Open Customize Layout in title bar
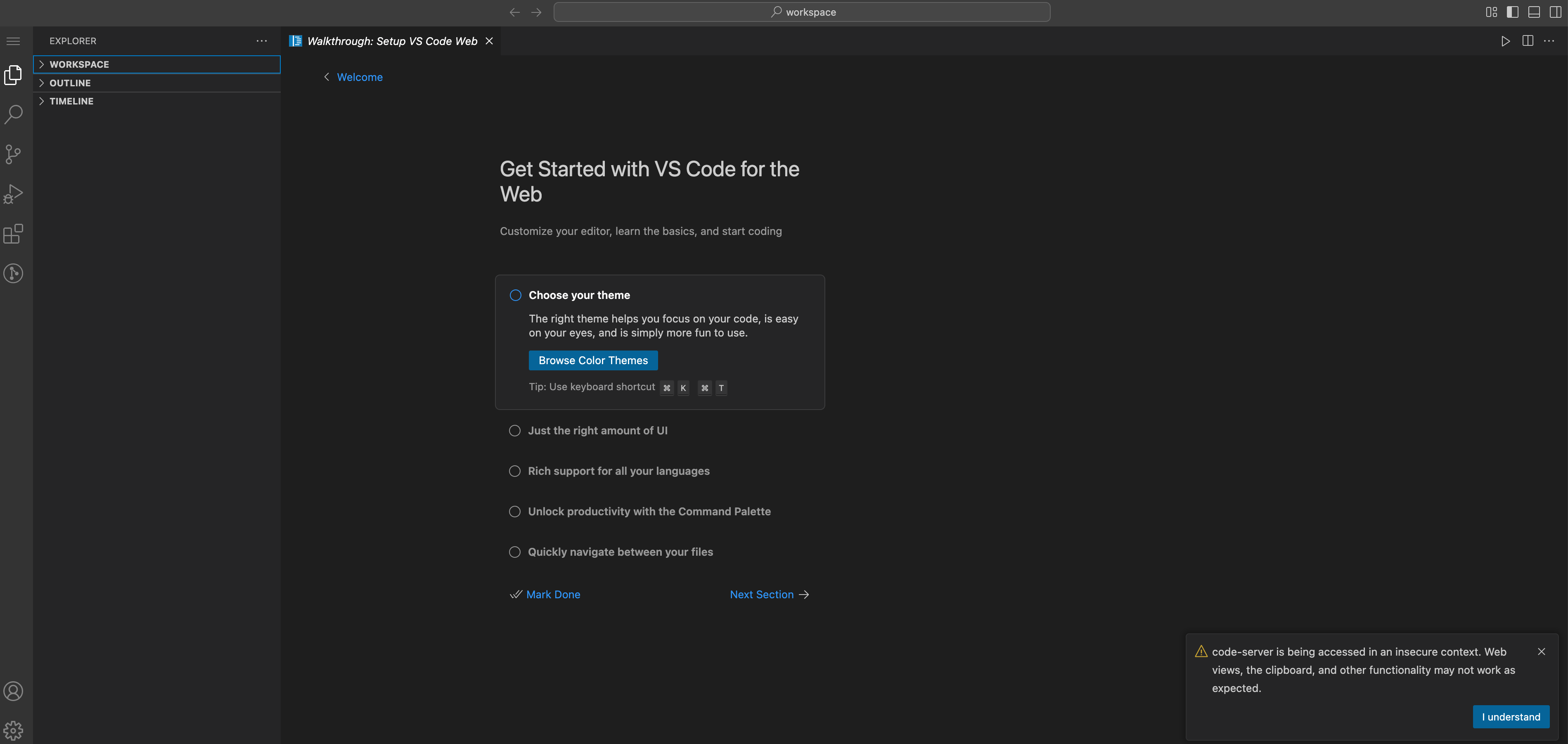1568x744 pixels. [x=1491, y=12]
